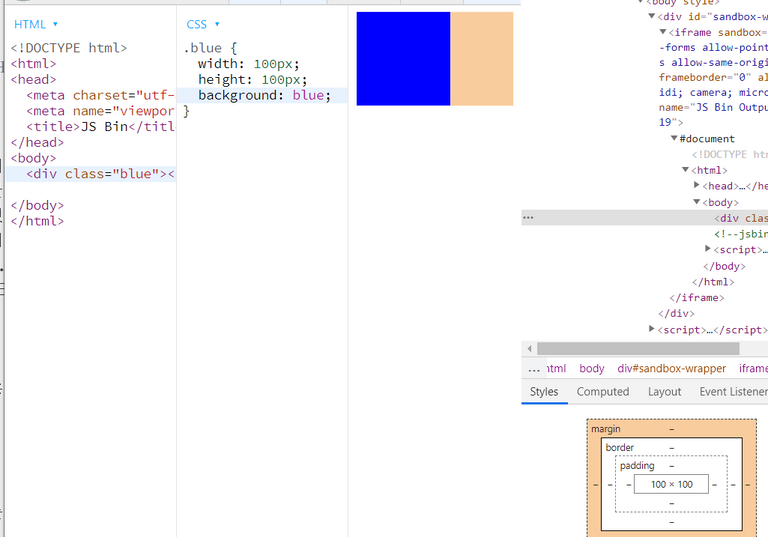Expand the <script>…</script> node after the </div> line
The height and width of the screenshot is (537, 768).
coord(651,329)
